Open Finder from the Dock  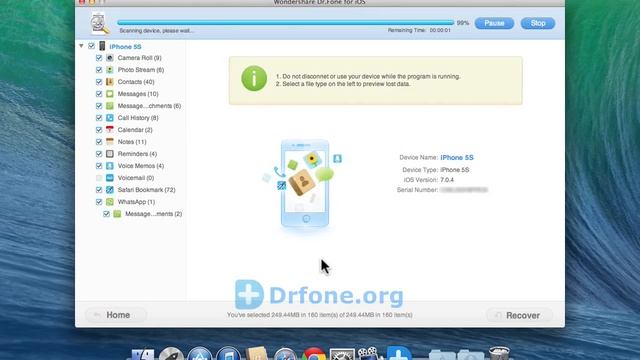[x=143, y=354]
